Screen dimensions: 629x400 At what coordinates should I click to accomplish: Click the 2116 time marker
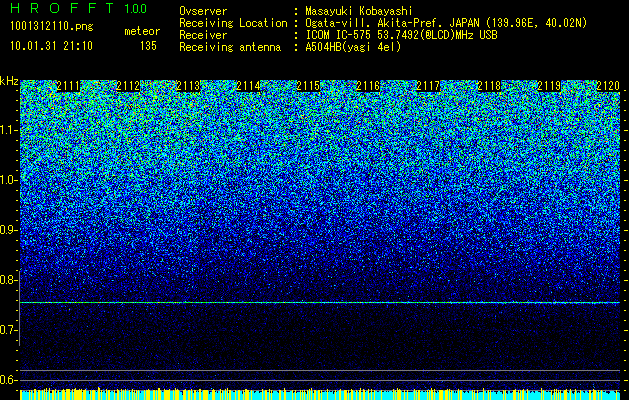[x=368, y=86]
